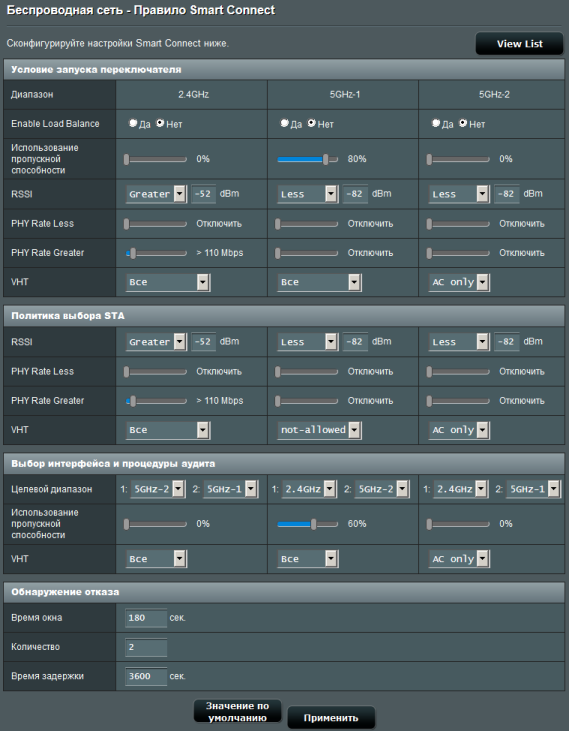
Task: Click Значение по умолчанию button
Action: pos(238,711)
